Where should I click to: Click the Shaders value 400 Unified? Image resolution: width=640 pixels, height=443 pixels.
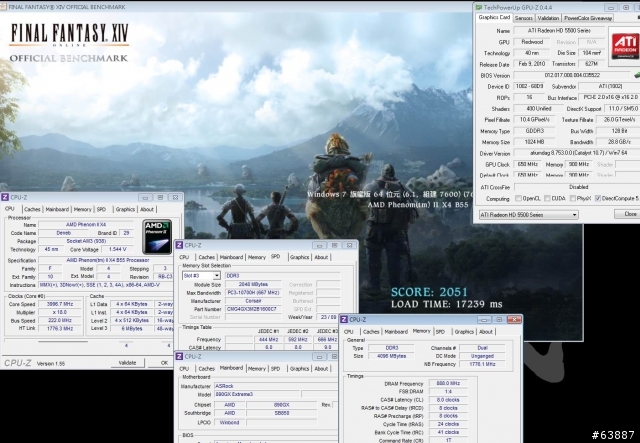tap(538, 109)
